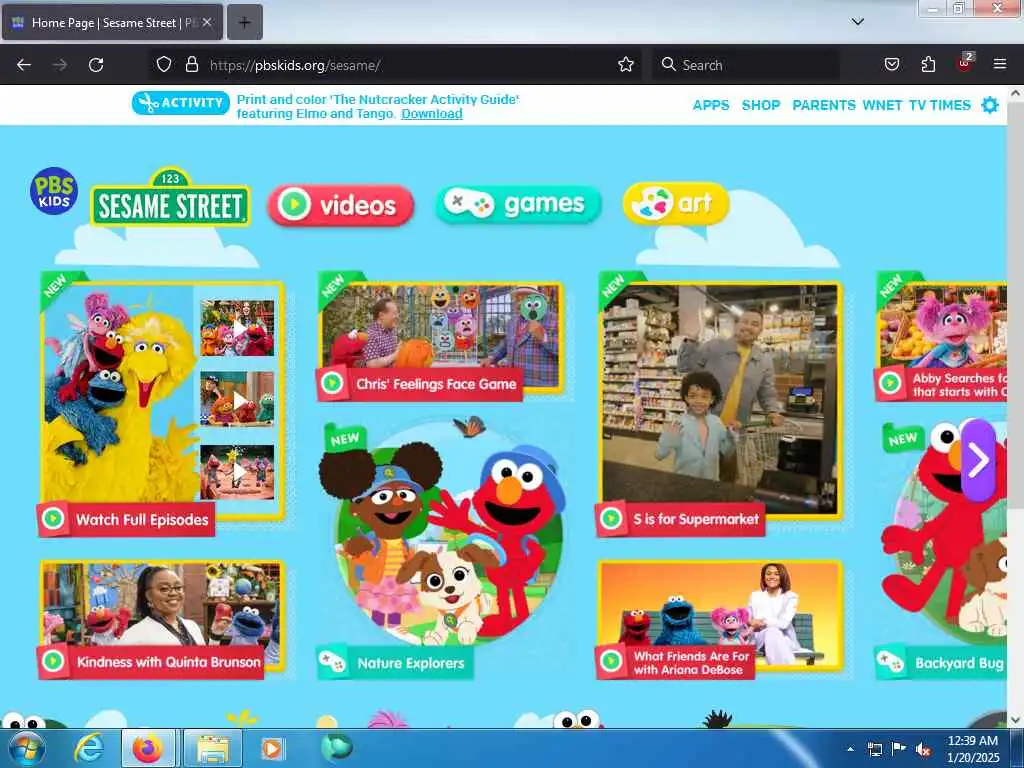
Task: Play icon beside S is for Supermarket
Action: pyautogui.click(x=611, y=519)
